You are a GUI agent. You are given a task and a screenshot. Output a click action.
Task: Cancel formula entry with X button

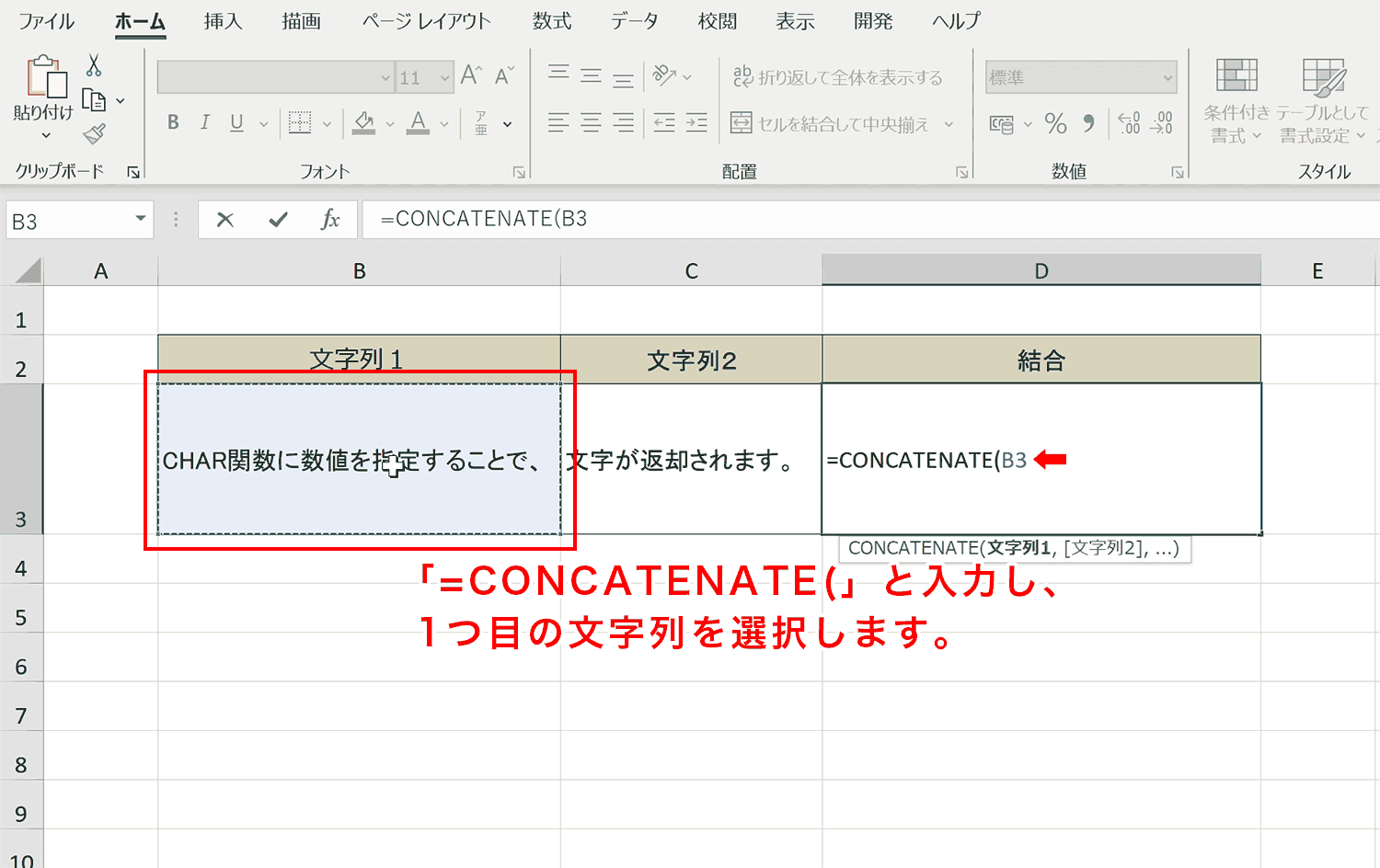pos(225,220)
